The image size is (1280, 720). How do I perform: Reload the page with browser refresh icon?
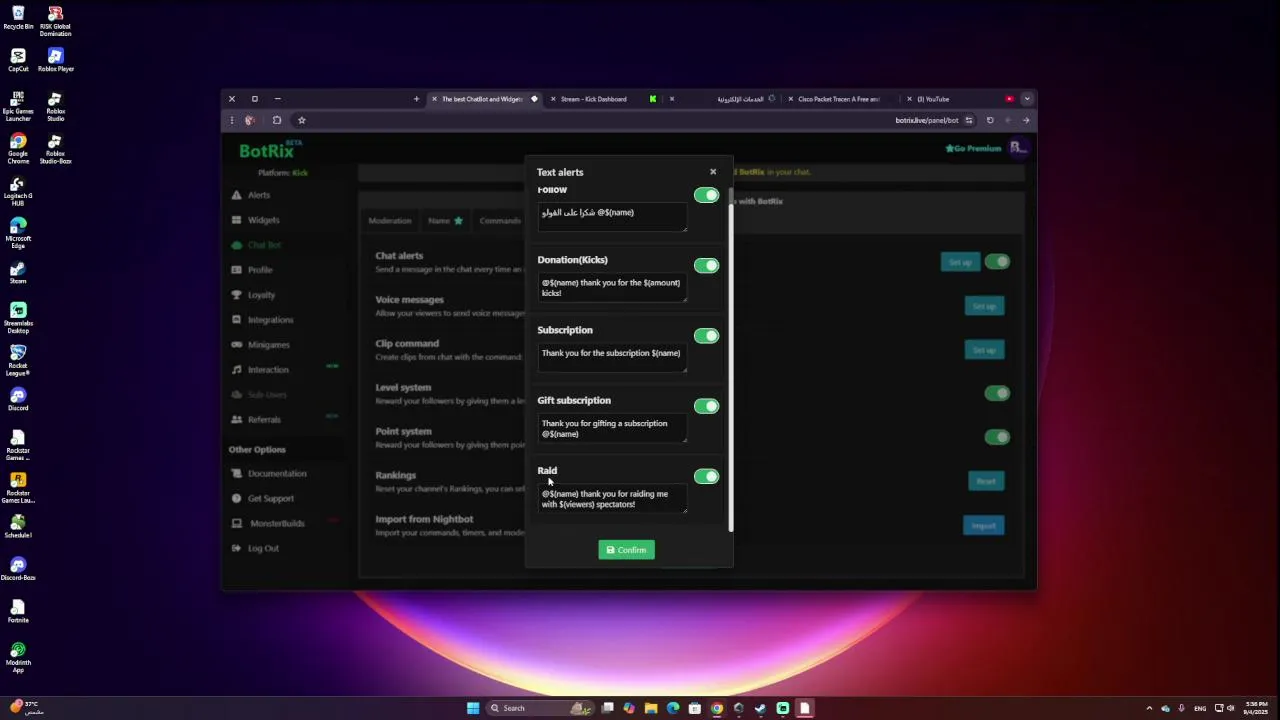click(990, 120)
